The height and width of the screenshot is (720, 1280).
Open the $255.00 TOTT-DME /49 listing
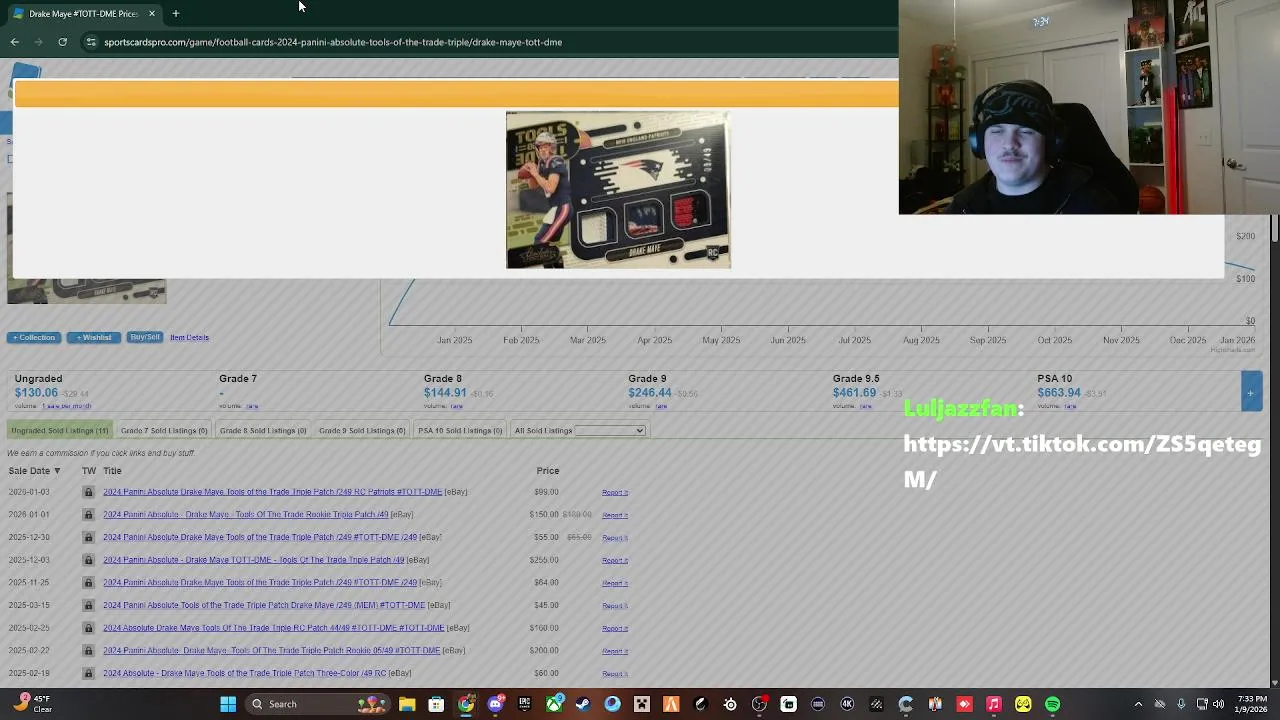point(254,560)
